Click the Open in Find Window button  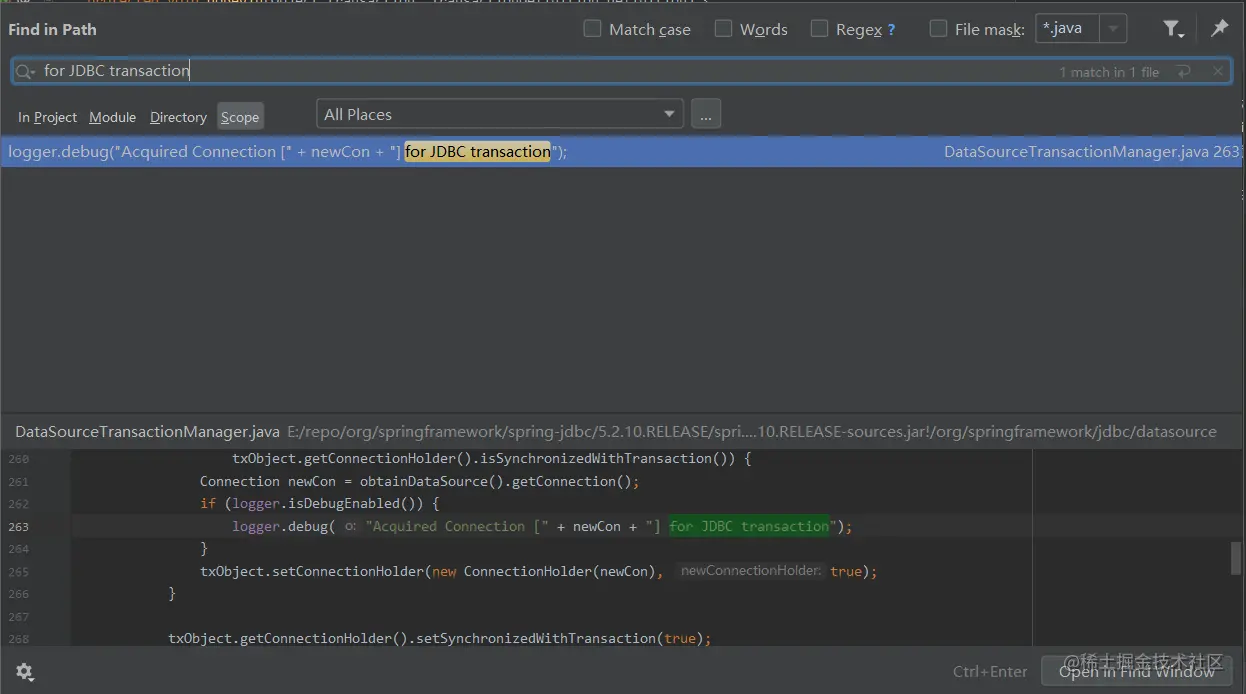click(1137, 671)
